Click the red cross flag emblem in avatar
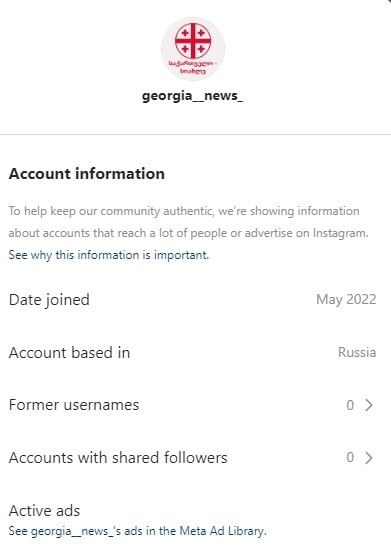Viewport: 391px width, 547px height. point(193,40)
